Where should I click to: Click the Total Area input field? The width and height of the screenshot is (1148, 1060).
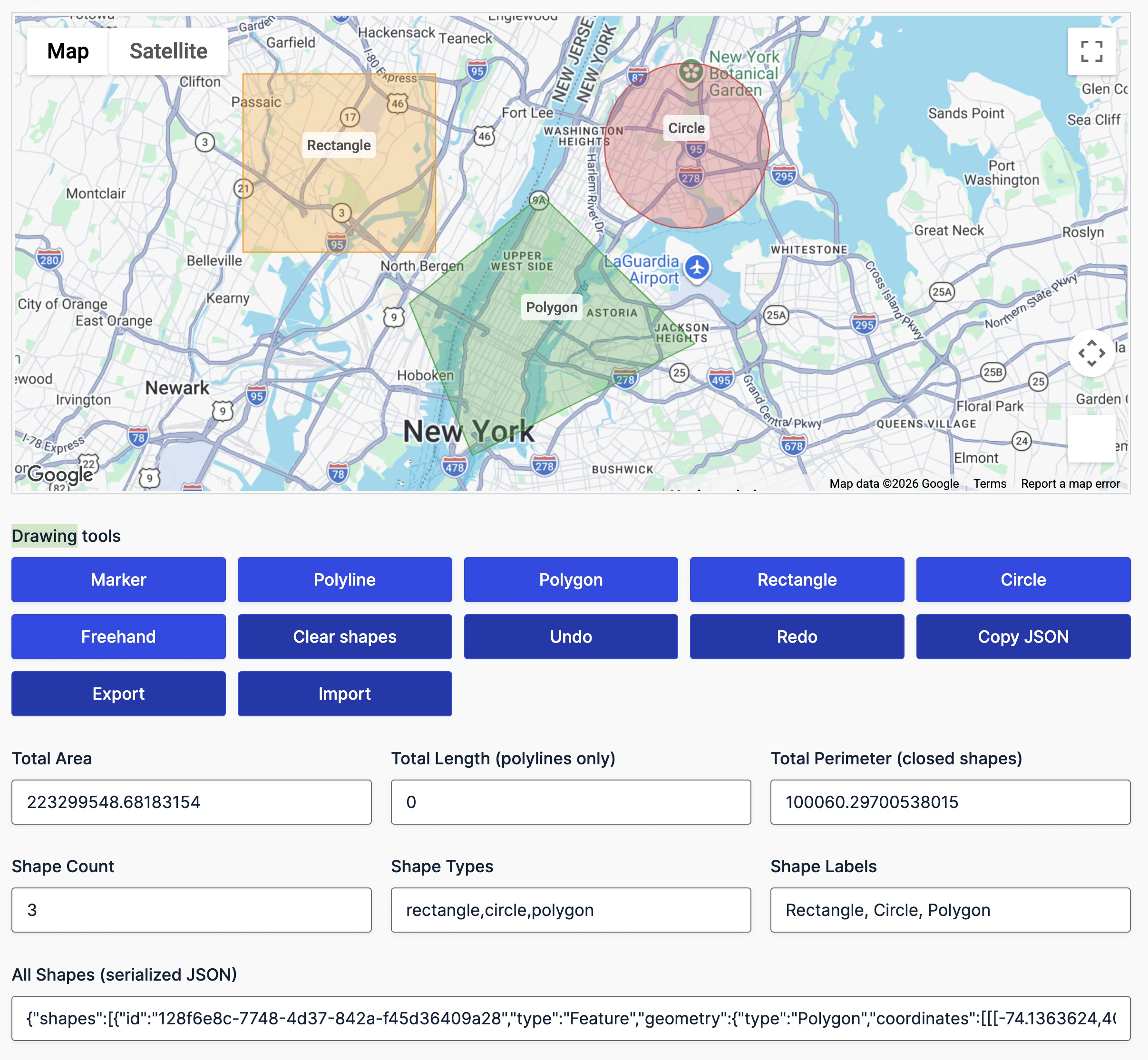pyautogui.click(x=192, y=802)
